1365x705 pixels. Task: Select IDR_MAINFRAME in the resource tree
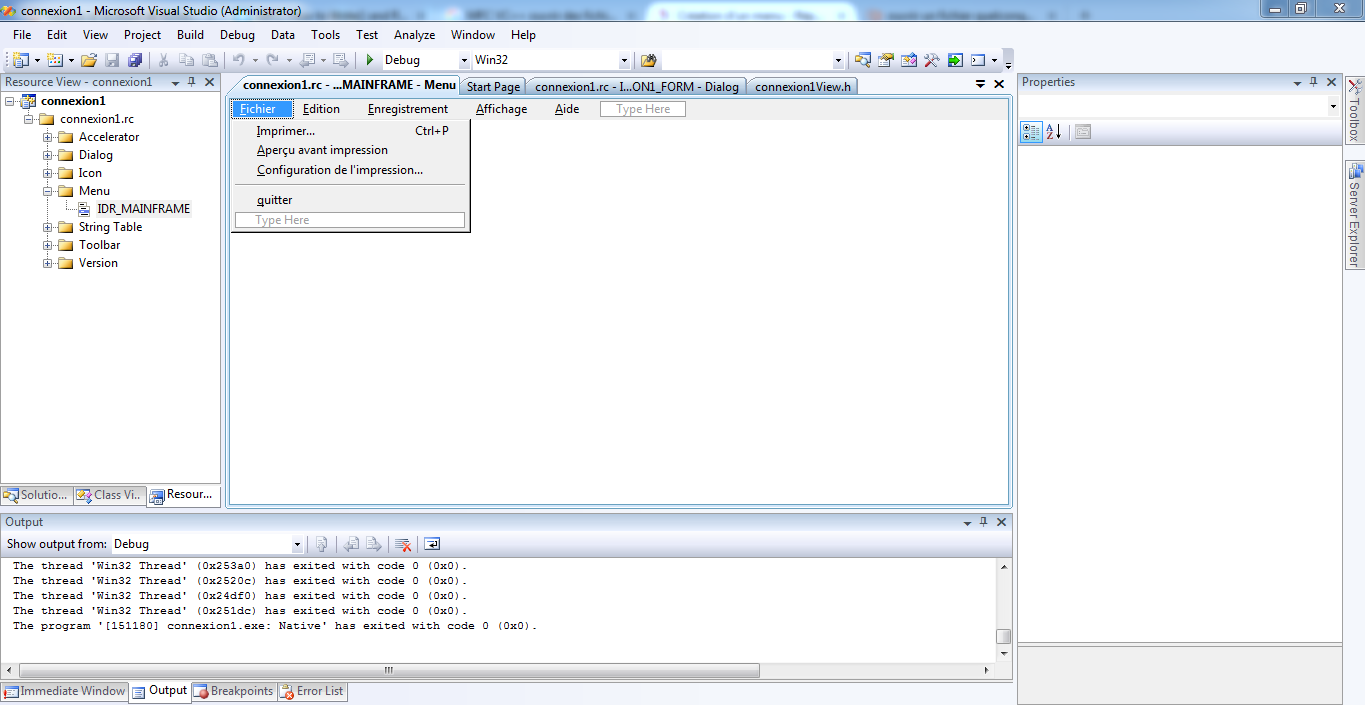[143, 209]
